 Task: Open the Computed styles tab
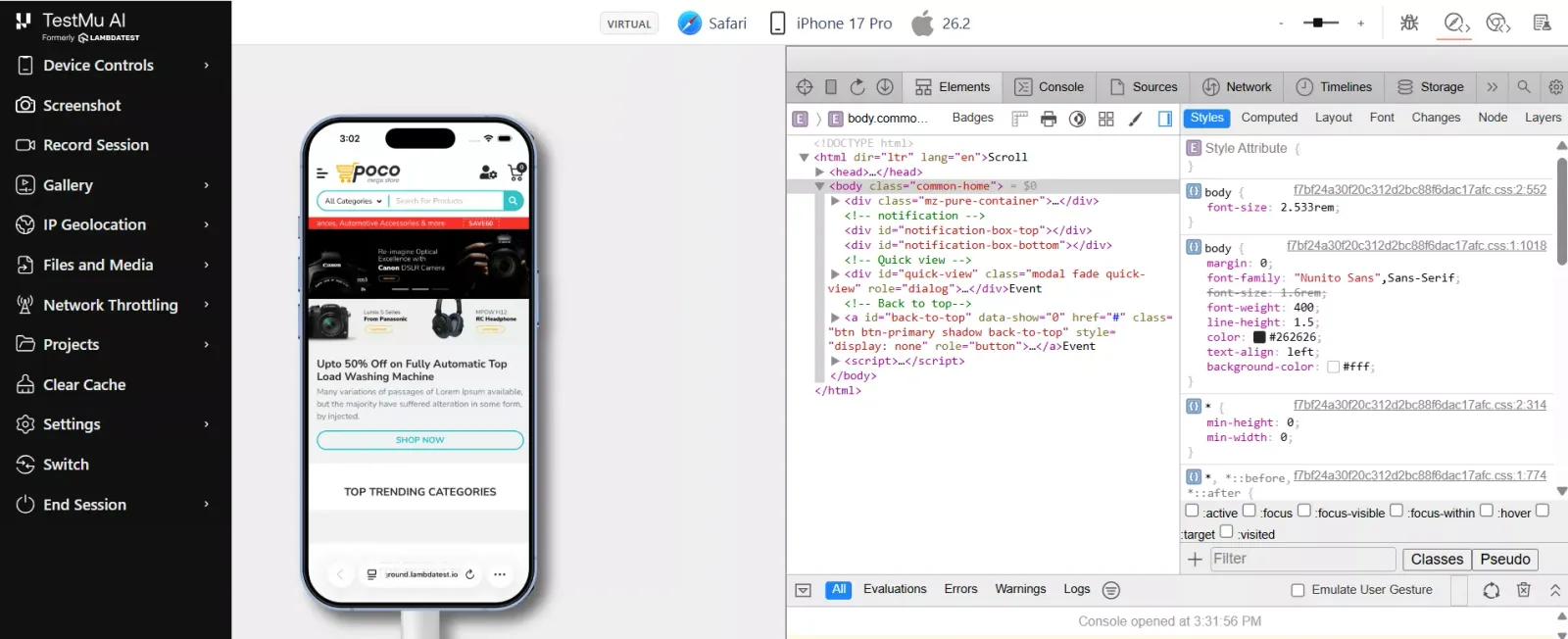tap(1269, 118)
